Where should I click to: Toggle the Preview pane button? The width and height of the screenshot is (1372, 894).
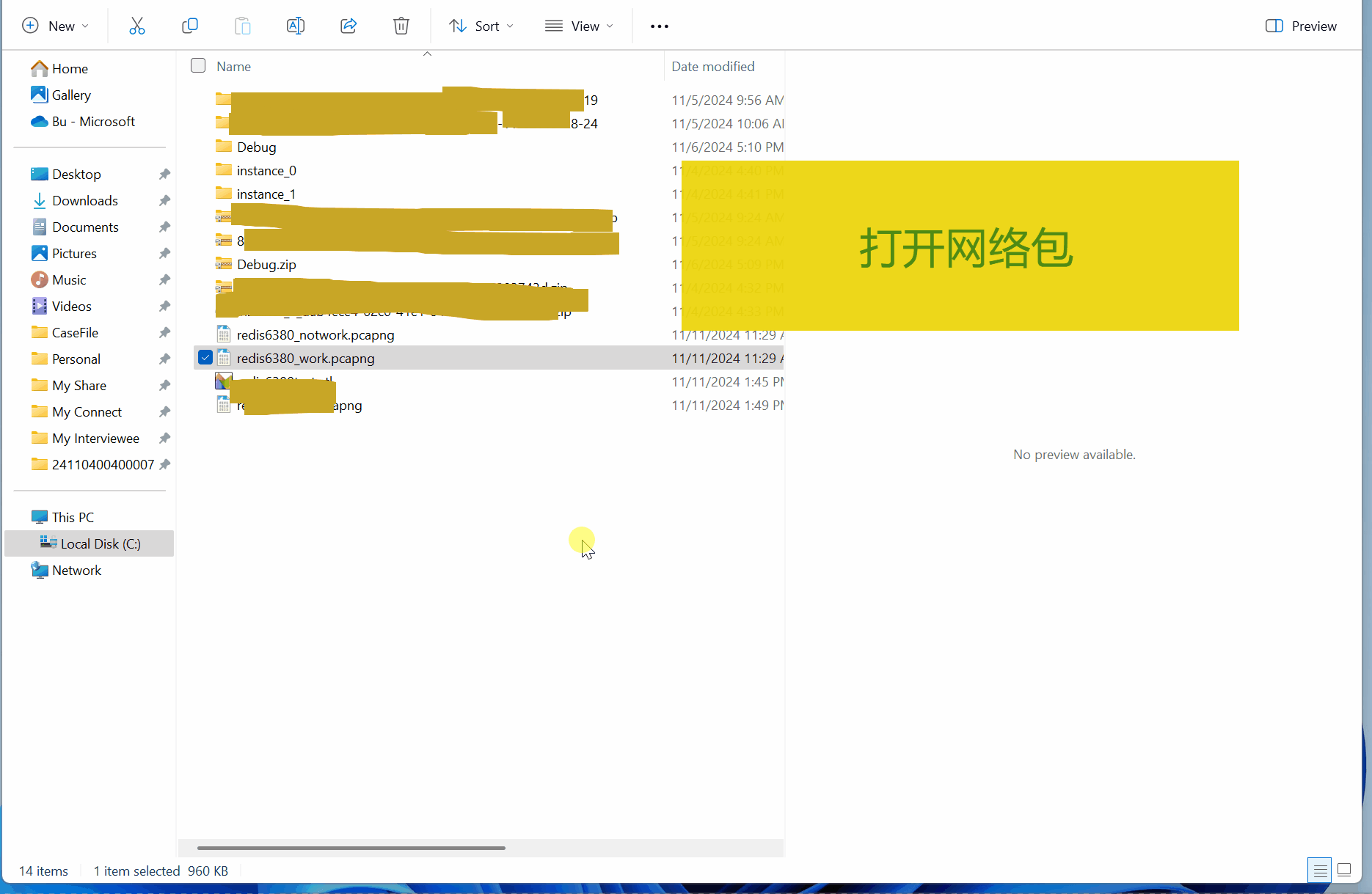click(x=1301, y=26)
